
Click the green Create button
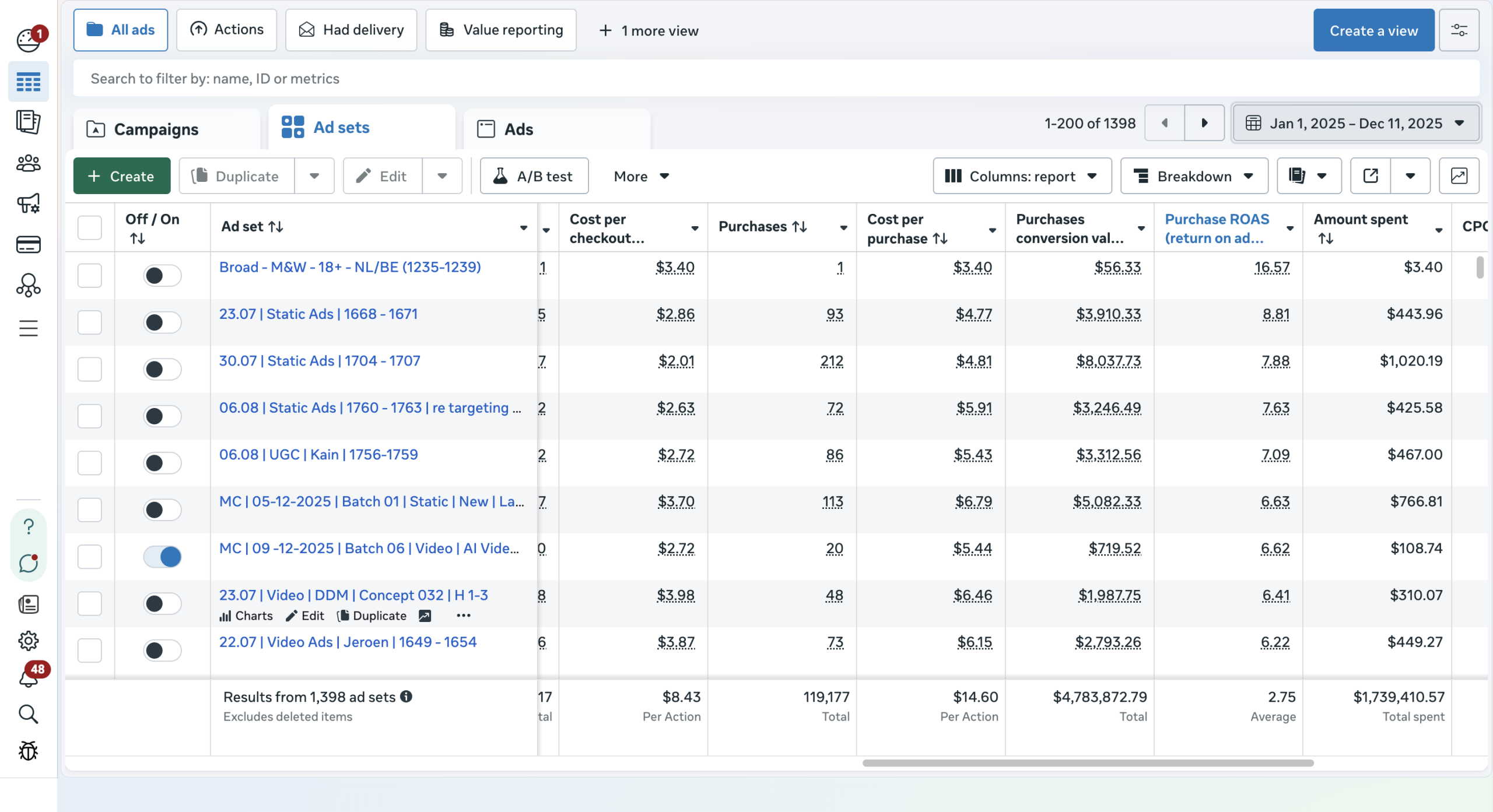tap(121, 176)
